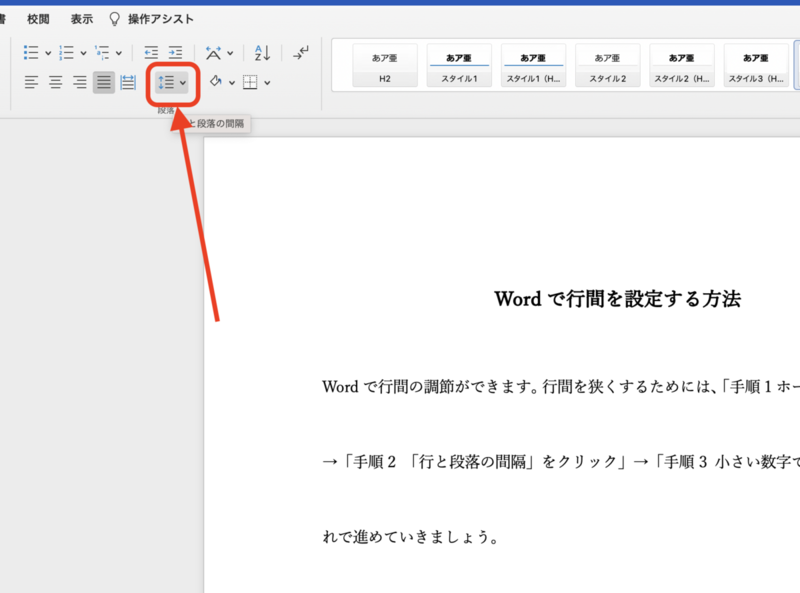
Task: Increase paragraph indent
Action: (176, 52)
